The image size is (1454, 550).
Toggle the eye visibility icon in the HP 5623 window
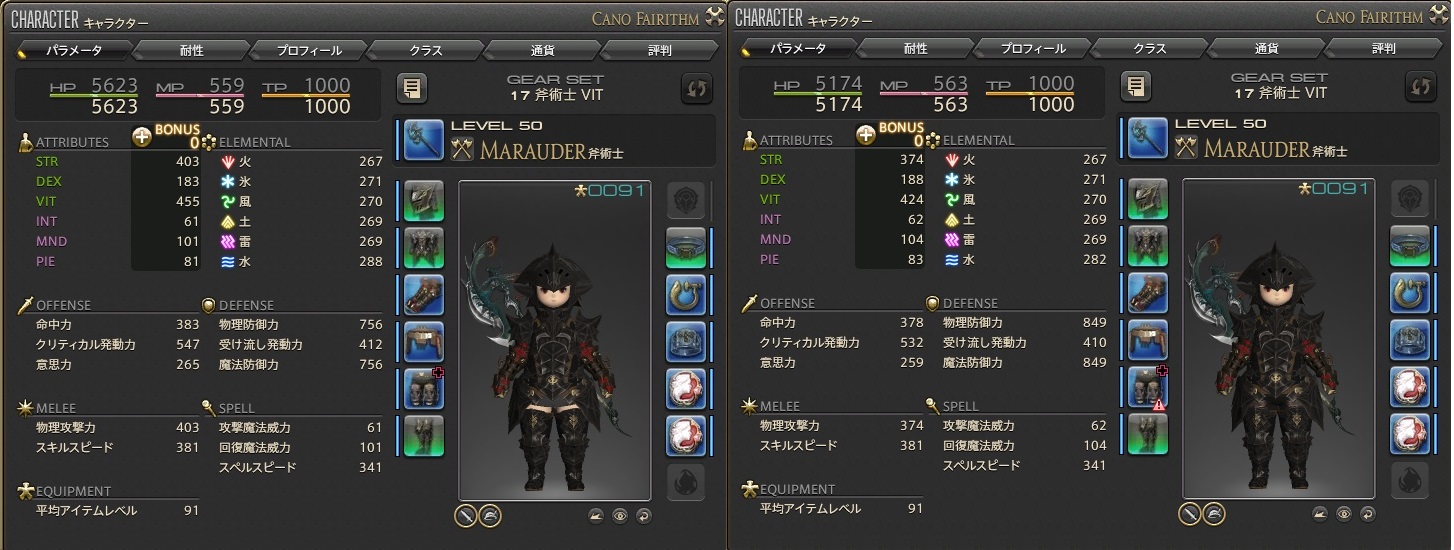(620, 516)
